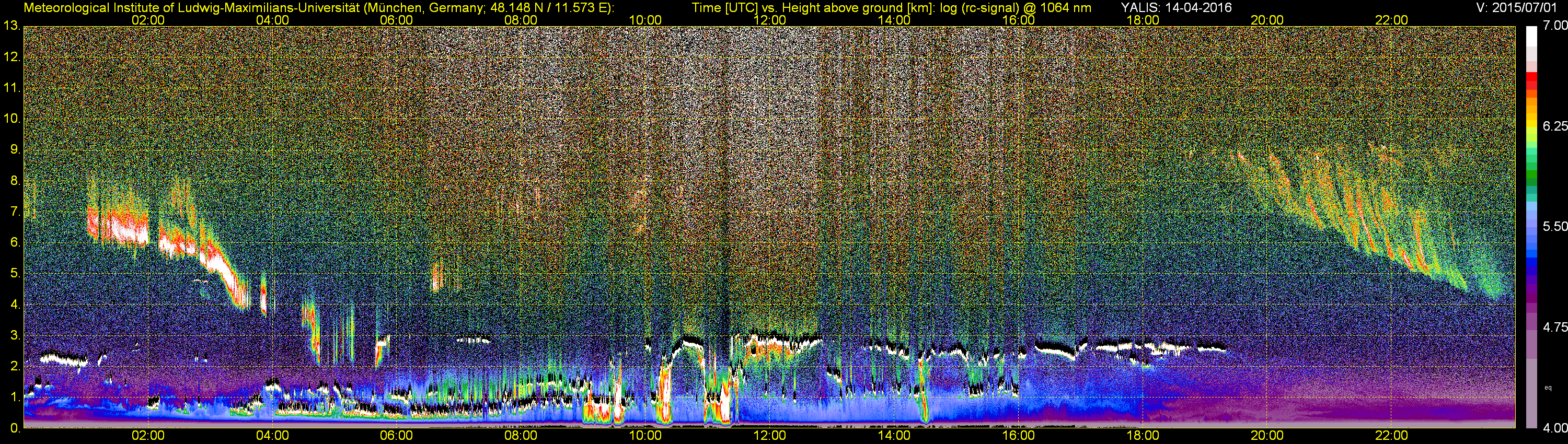The height and width of the screenshot is (444, 1568).
Task: Click the 5 km height axis label
Action: pyautogui.click(x=15, y=273)
